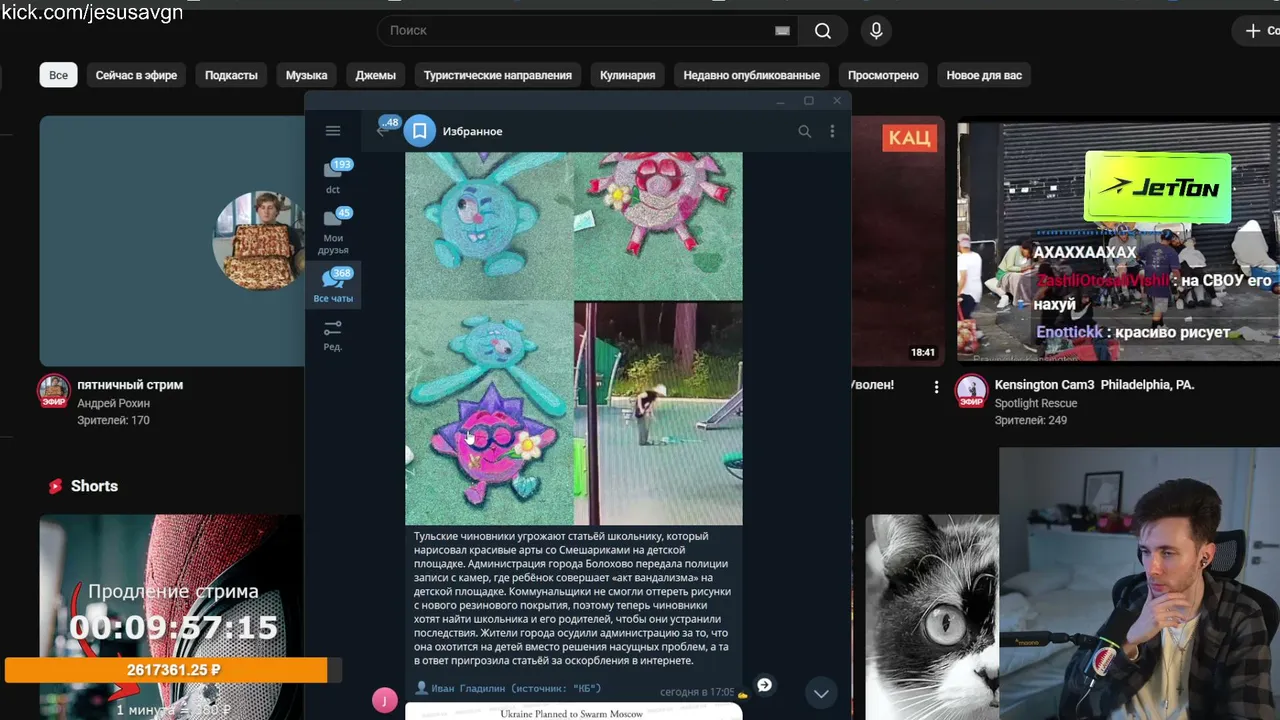Open the purple Smesharik with glasses photo
Viewport: 1280px width, 720px height.
click(489, 414)
